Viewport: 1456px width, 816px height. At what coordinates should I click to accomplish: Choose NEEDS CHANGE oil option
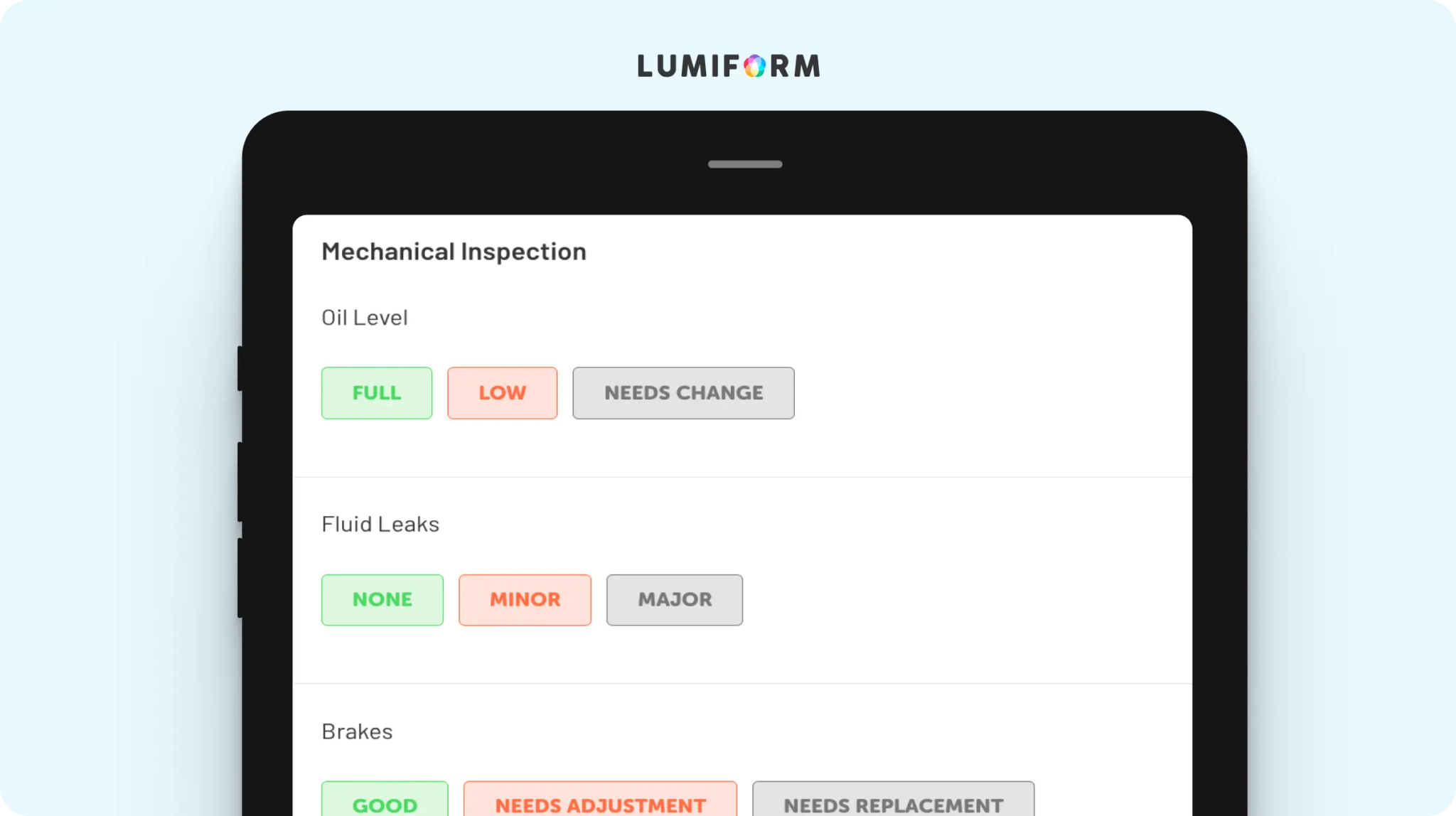683,393
